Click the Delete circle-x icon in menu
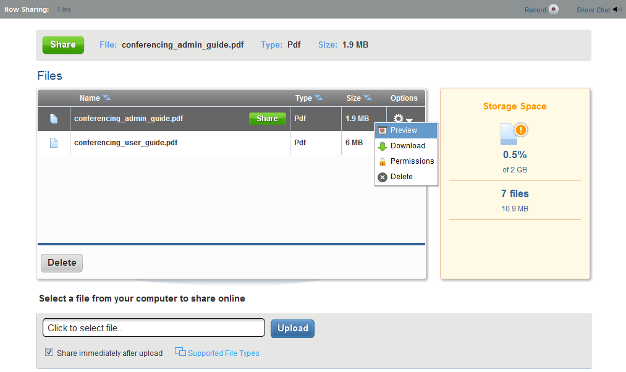The image size is (626, 372). (382, 177)
